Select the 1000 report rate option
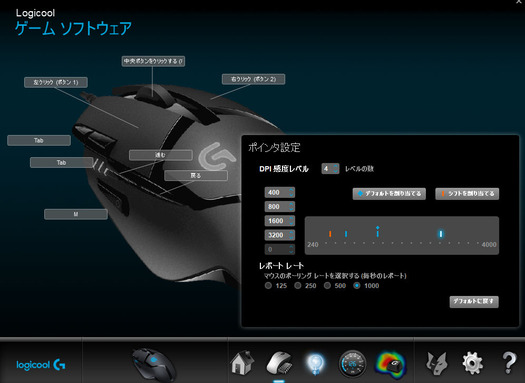Image resolution: width=525 pixels, height=383 pixels. [x=357, y=286]
